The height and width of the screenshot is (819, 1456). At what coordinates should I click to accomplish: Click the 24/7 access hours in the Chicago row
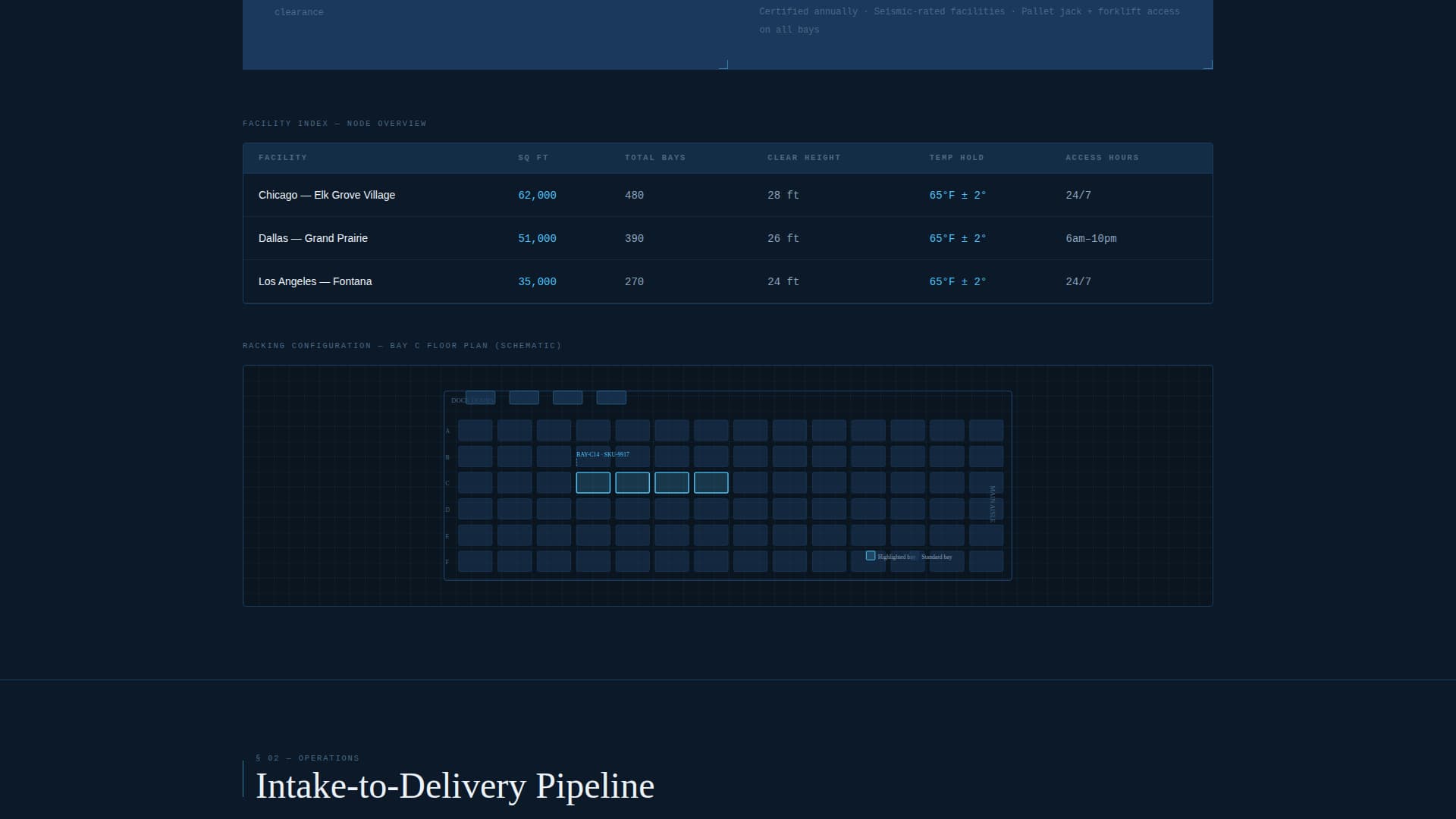(1078, 196)
